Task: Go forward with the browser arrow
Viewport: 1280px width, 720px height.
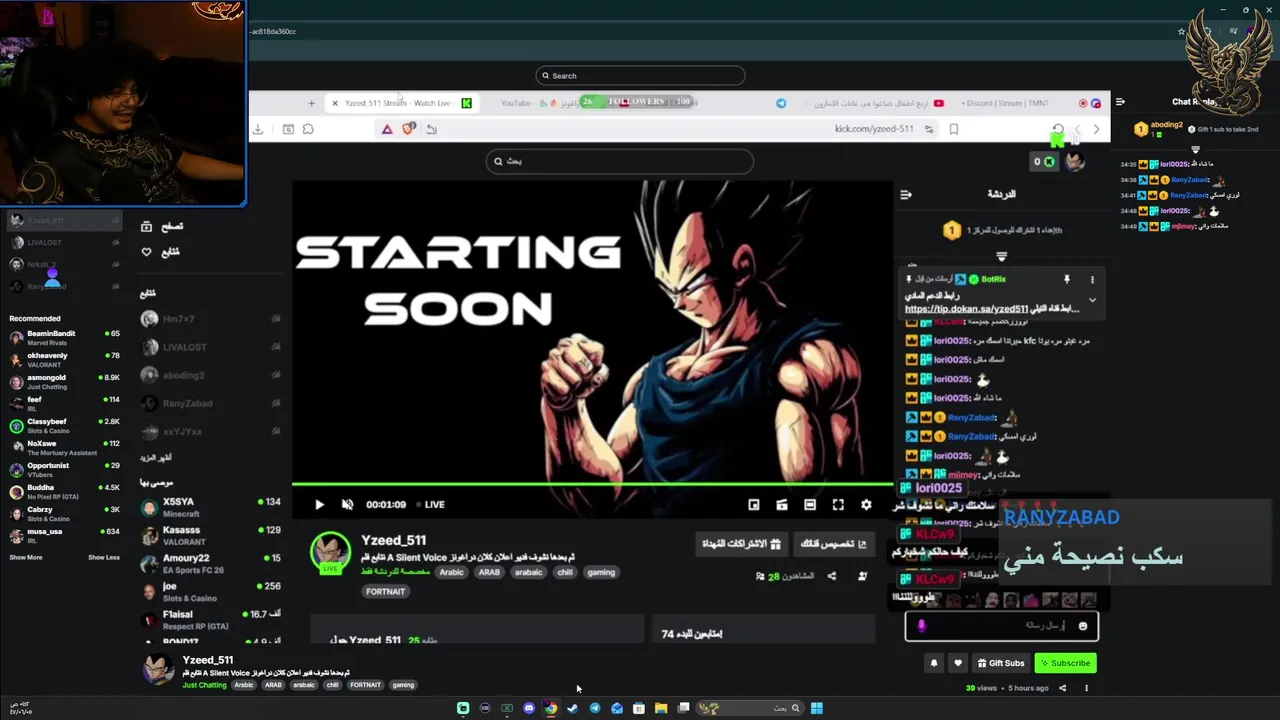Action: pos(1096,129)
